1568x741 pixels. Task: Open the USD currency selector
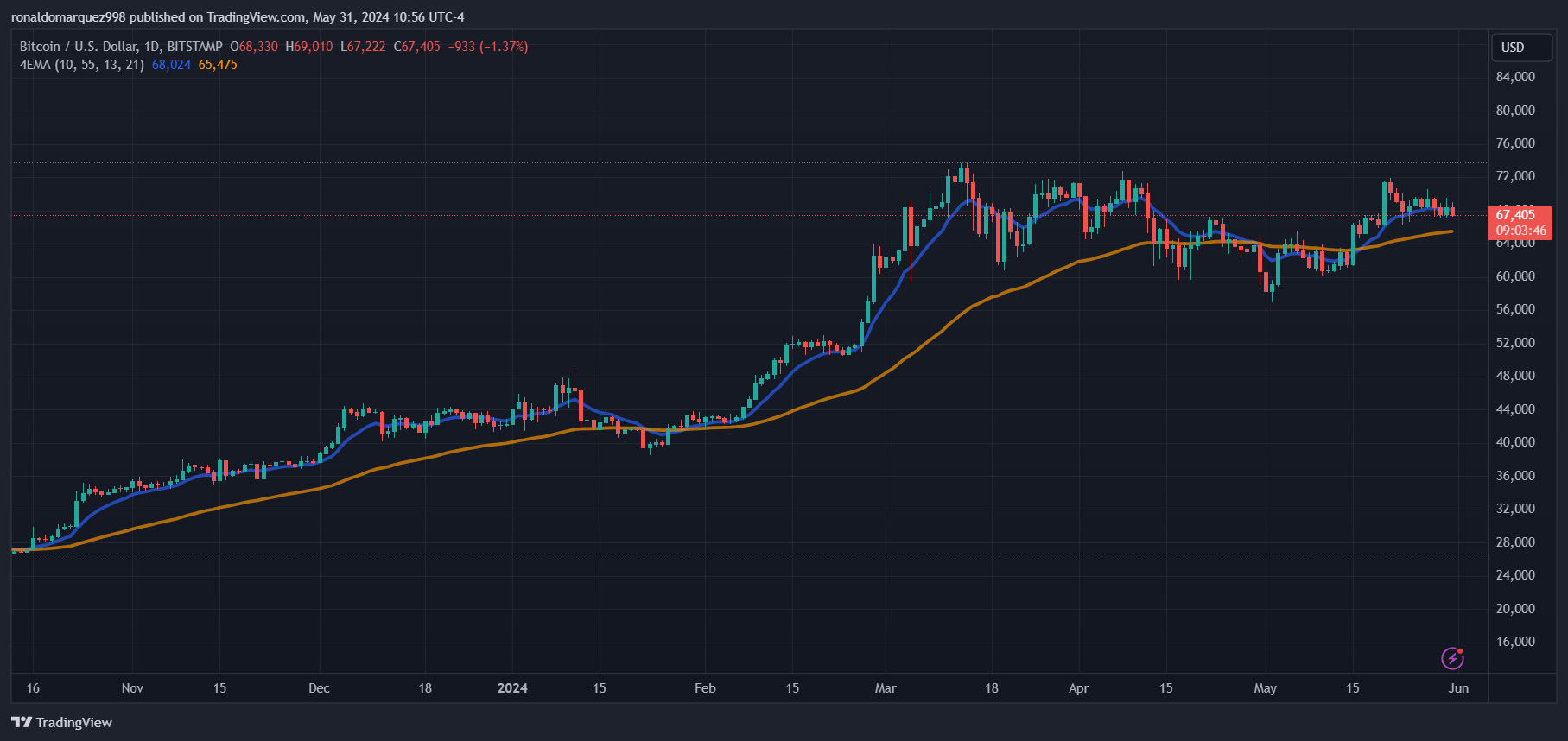point(1522,47)
